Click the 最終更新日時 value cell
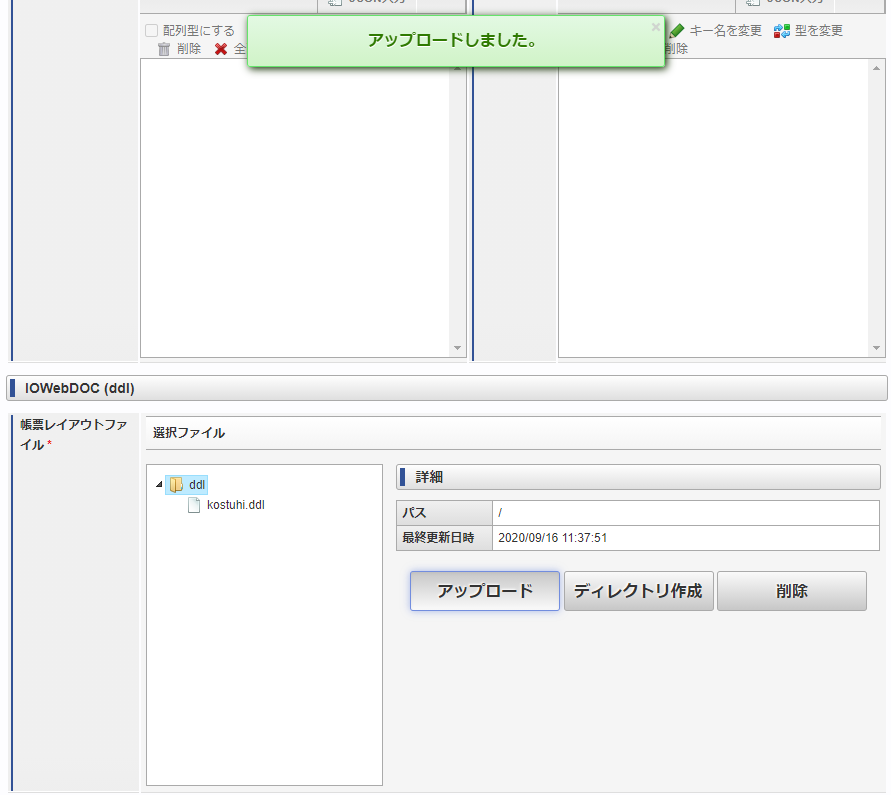Viewport: 891px width, 795px height. tap(685, 538)
